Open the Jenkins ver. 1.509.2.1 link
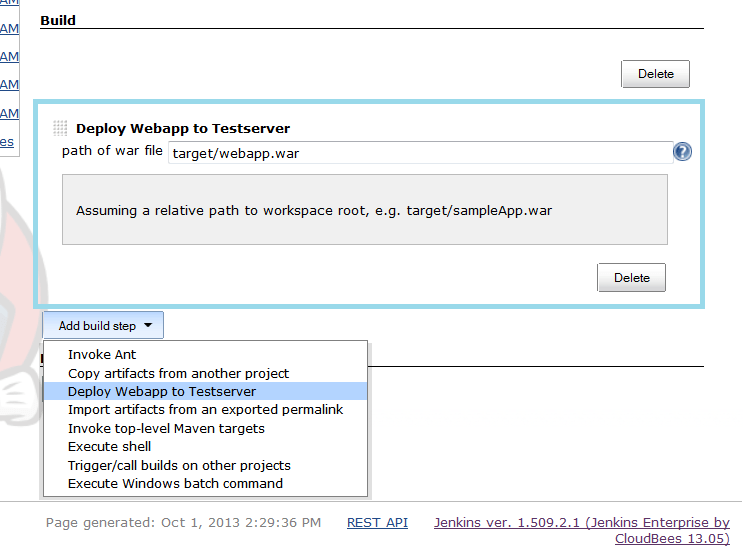Image resolution: width=743 pixels, height=550 pixels. point(581,522)
